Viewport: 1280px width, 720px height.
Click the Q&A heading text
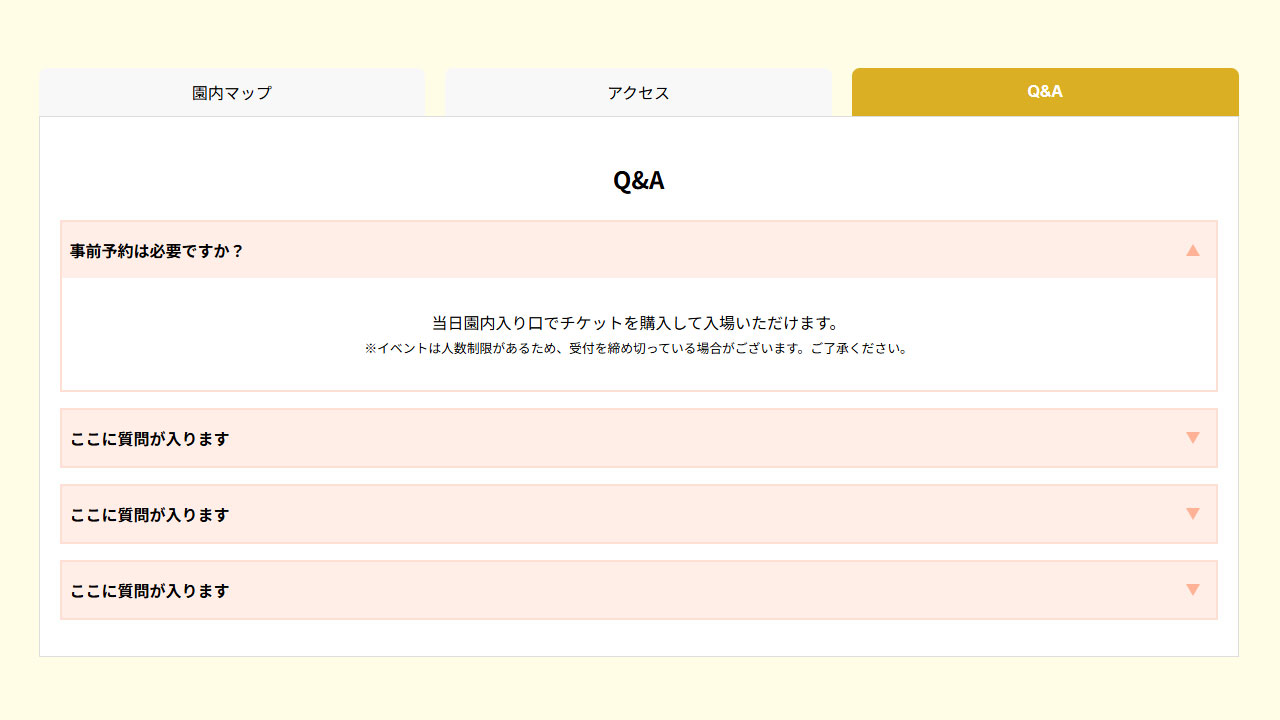(639, 181)
